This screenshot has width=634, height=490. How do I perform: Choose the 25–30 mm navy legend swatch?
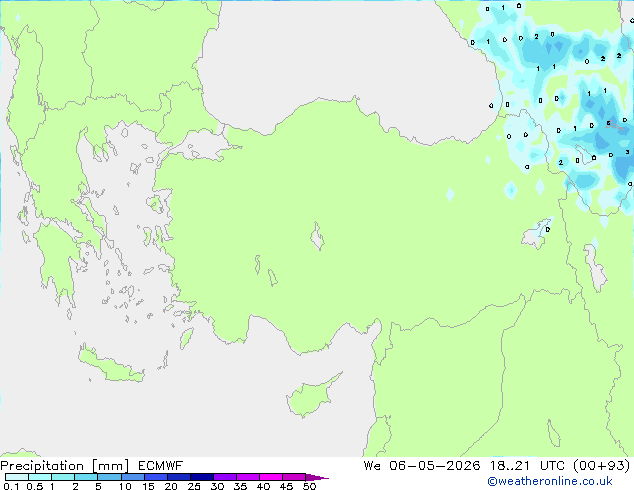coord(201,477)
